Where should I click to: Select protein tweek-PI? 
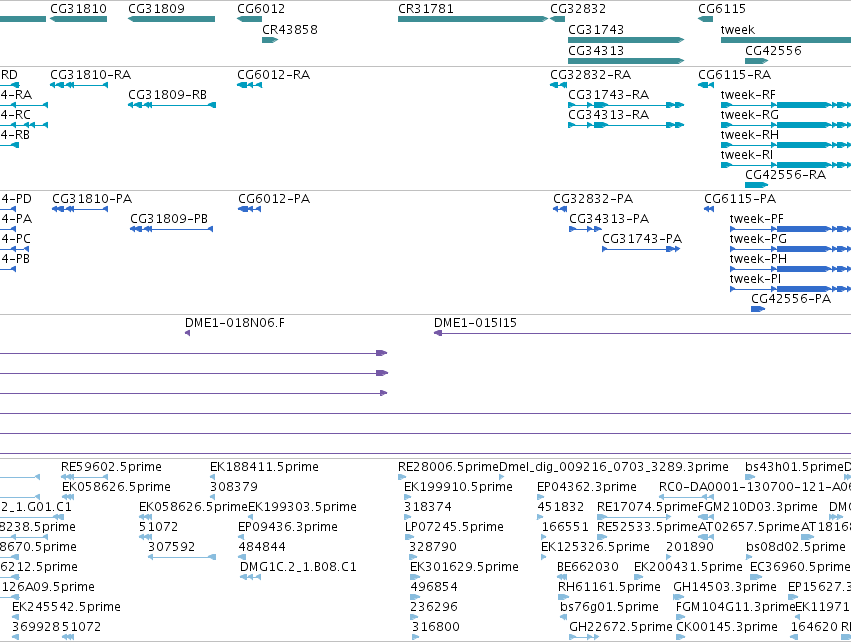tap(755, 279)
